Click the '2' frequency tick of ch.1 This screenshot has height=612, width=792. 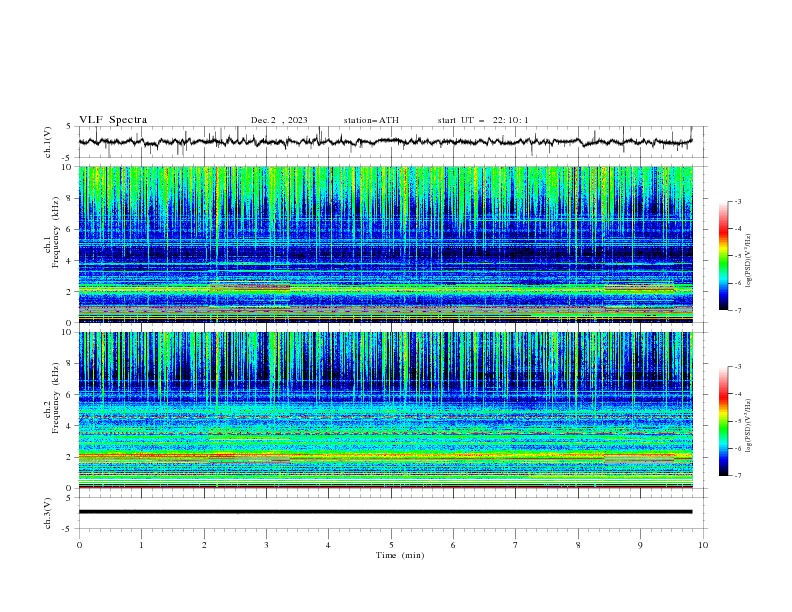(x=71, y=292)
